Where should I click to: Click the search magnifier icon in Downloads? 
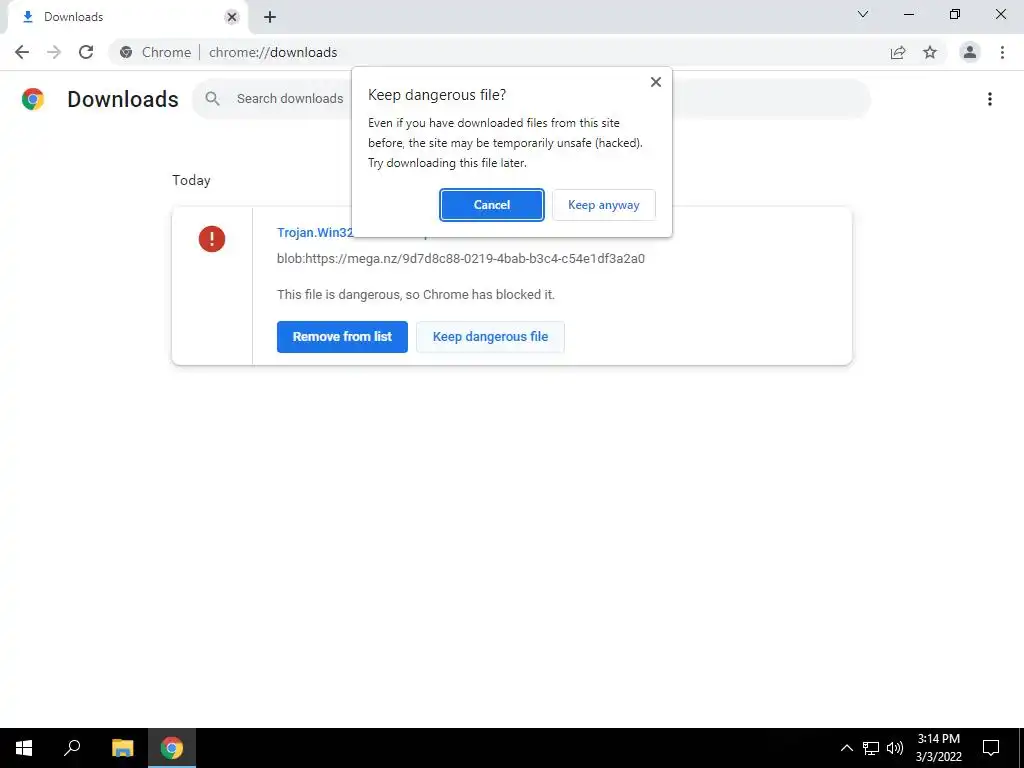pyautogui.click(x=212, y=99)
